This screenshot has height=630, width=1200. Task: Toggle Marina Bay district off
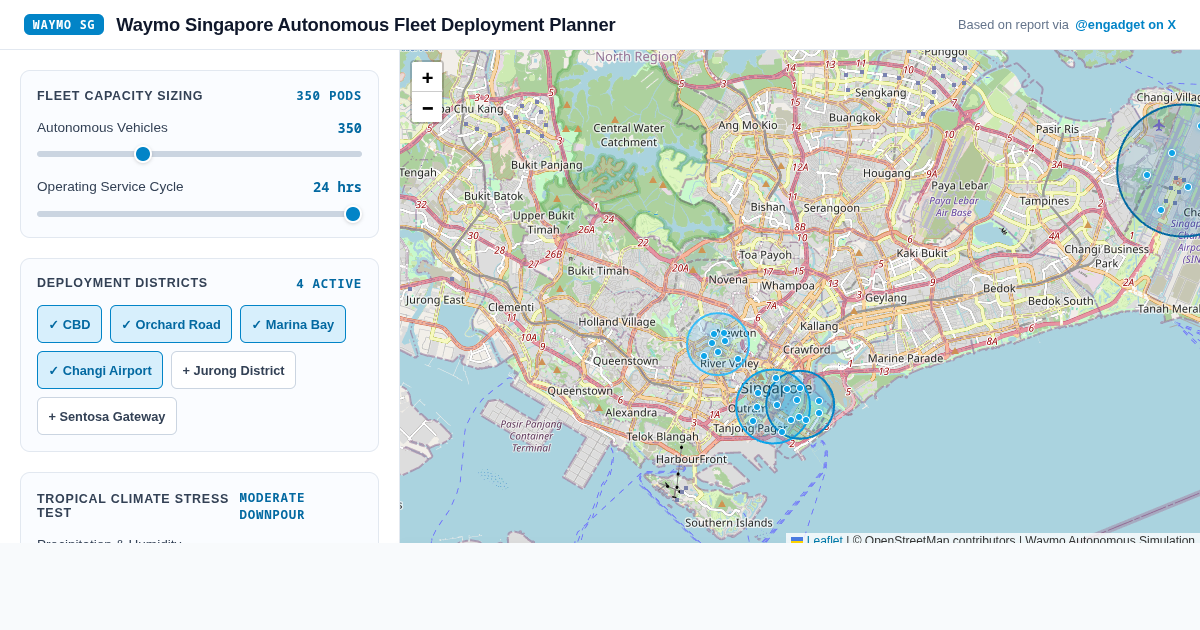click(x=293, y=324)
